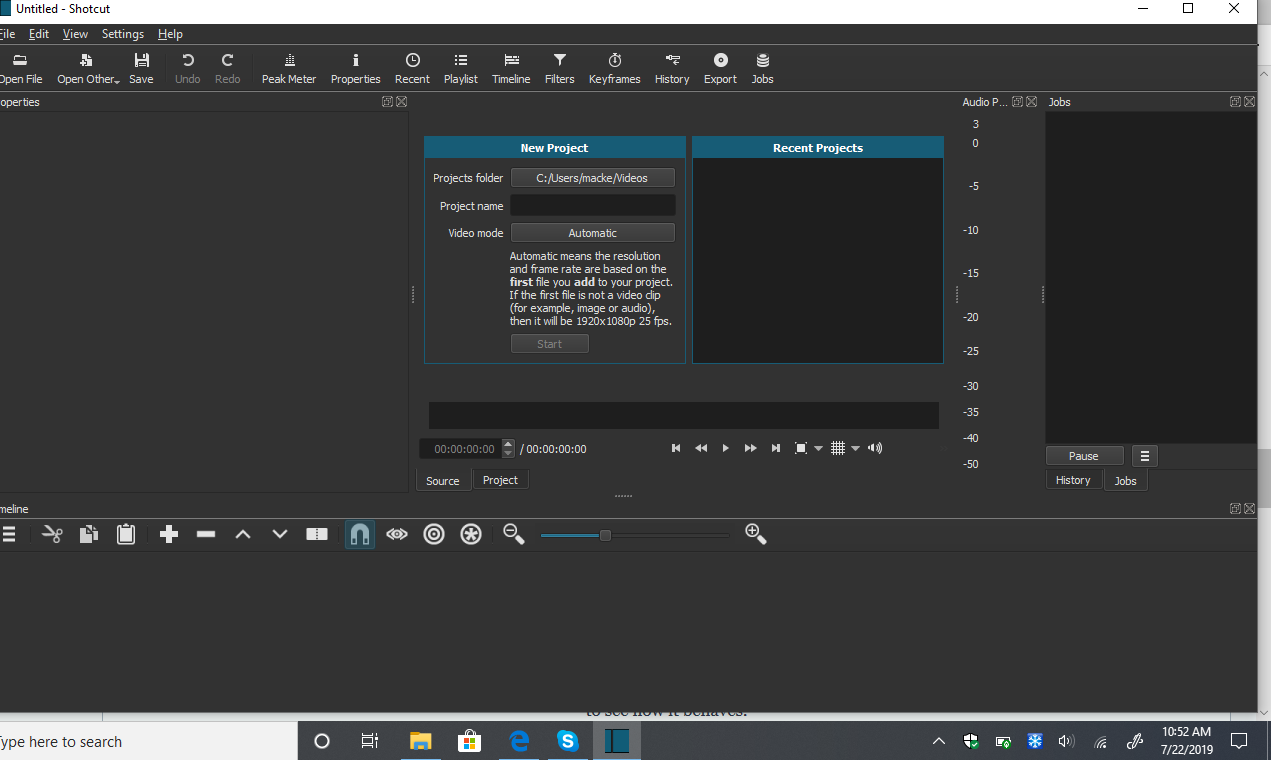Screen dimensions: 1271x760
Task: Click the timeline zoom in magnifier
Action: [x=756, y=534]
